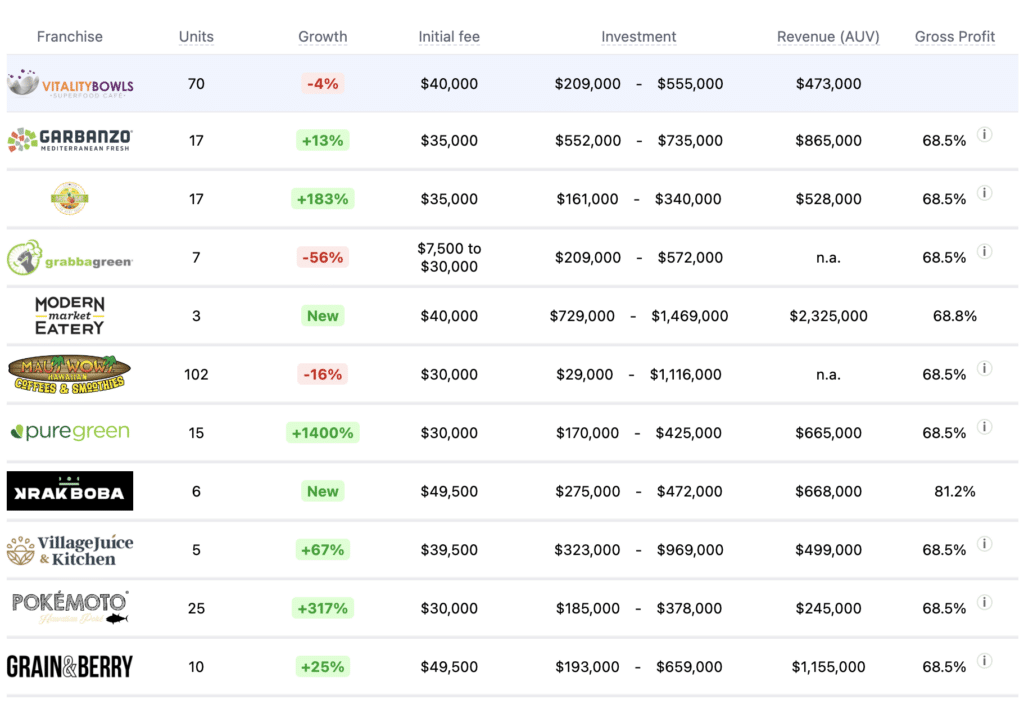Click the info icon in Garbanzo row

(x=984, y=135)
